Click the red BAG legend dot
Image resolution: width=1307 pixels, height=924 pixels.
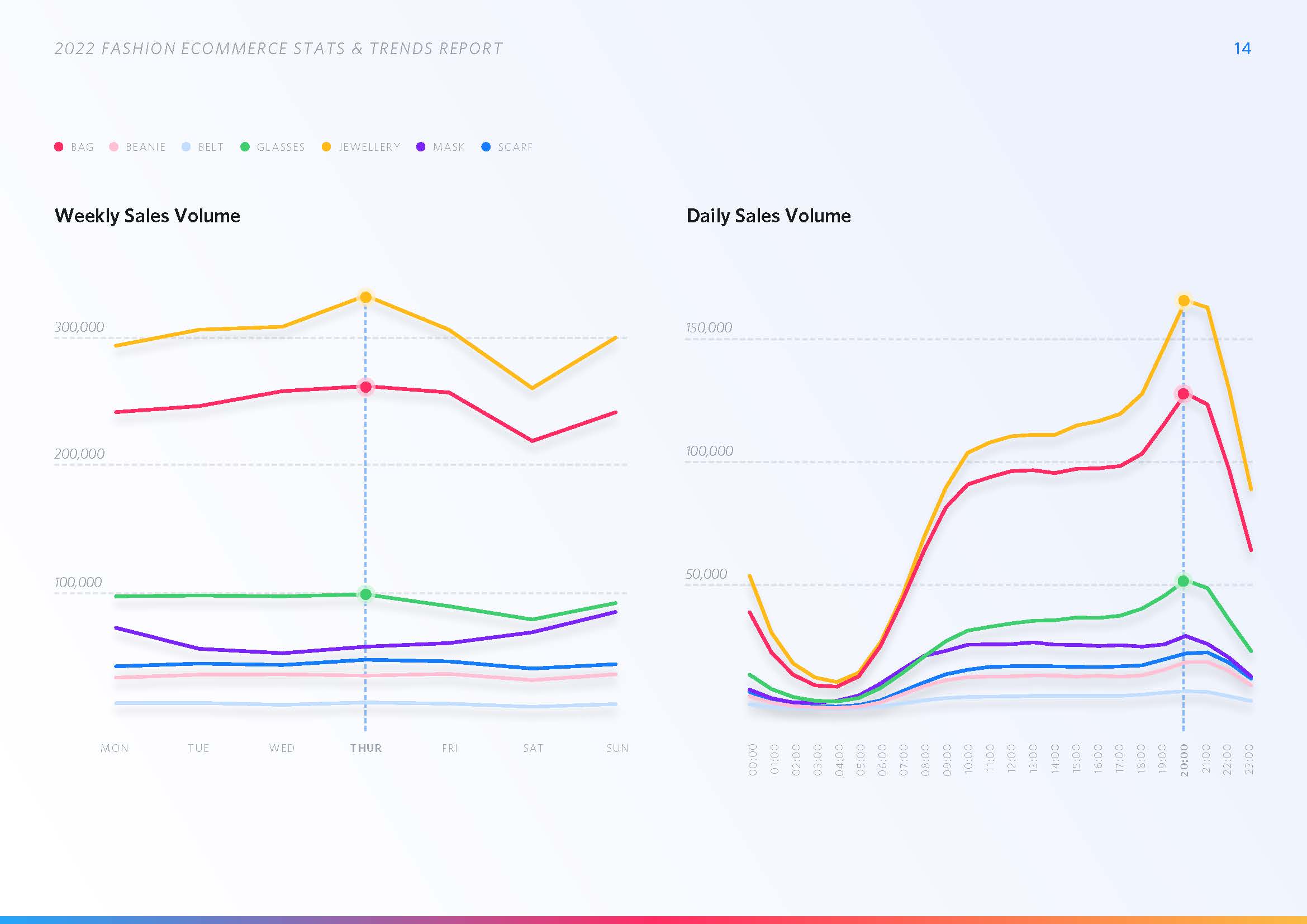tap(59, 147)
